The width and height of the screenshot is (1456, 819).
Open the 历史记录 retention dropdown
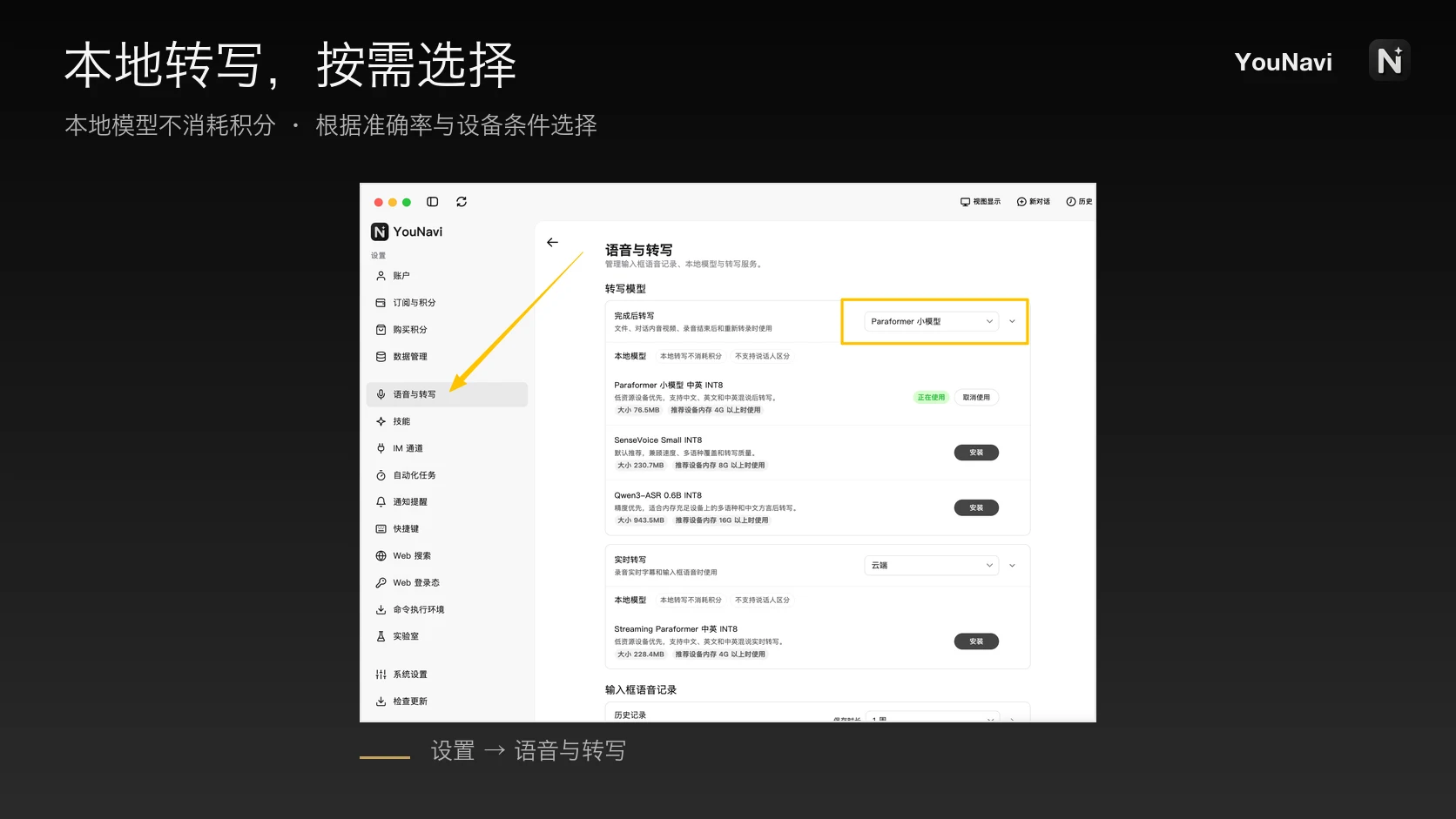[x=931, y=717]
